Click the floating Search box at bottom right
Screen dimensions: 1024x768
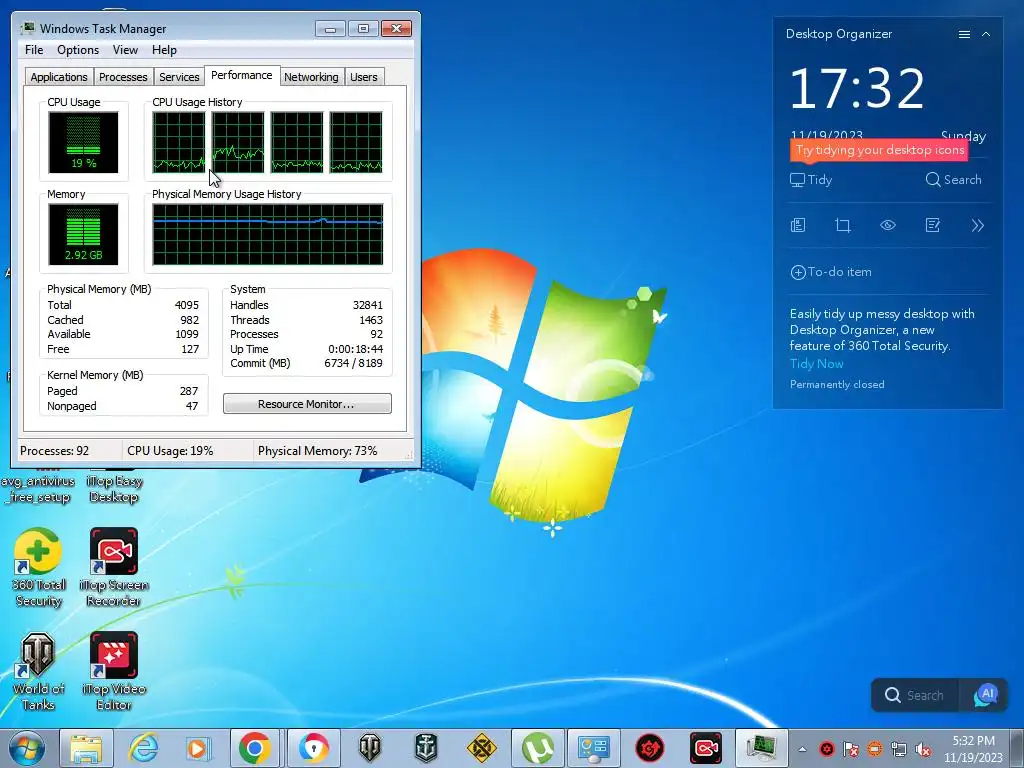pos(916,695)
